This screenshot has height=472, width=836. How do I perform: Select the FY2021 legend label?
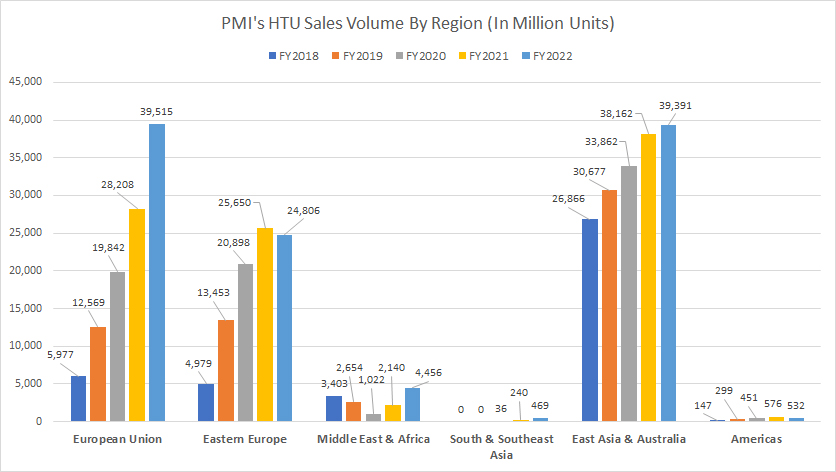coord(489,56)
